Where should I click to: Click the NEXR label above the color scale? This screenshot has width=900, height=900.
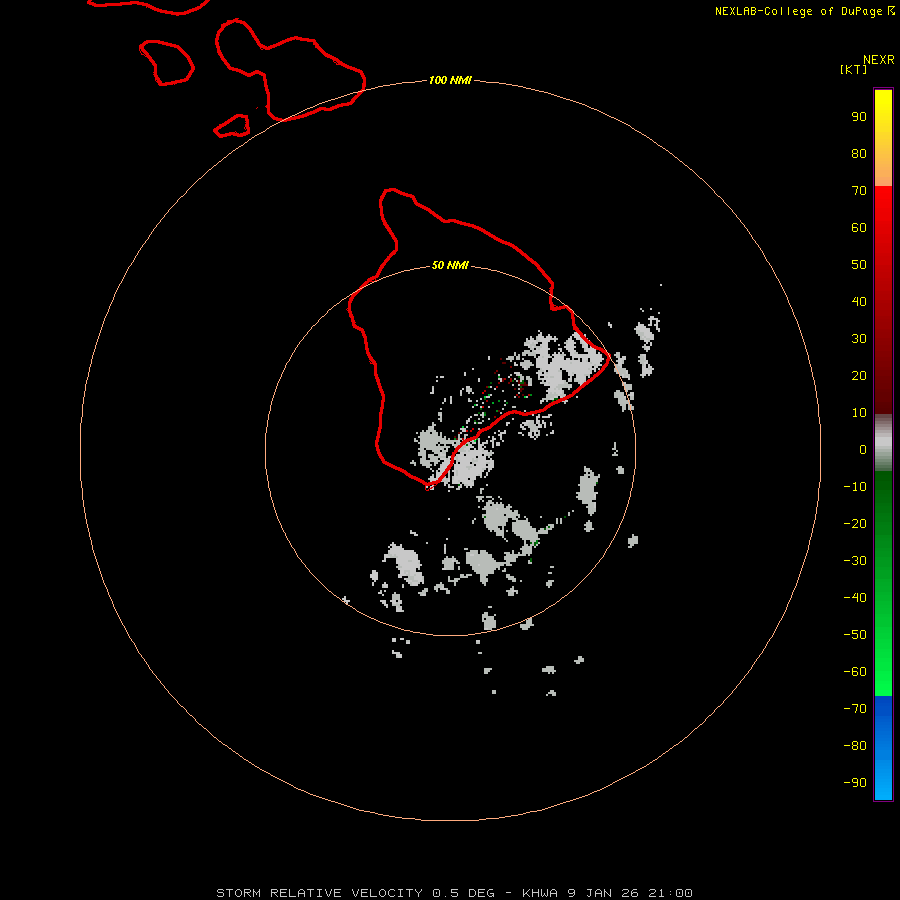879,60
